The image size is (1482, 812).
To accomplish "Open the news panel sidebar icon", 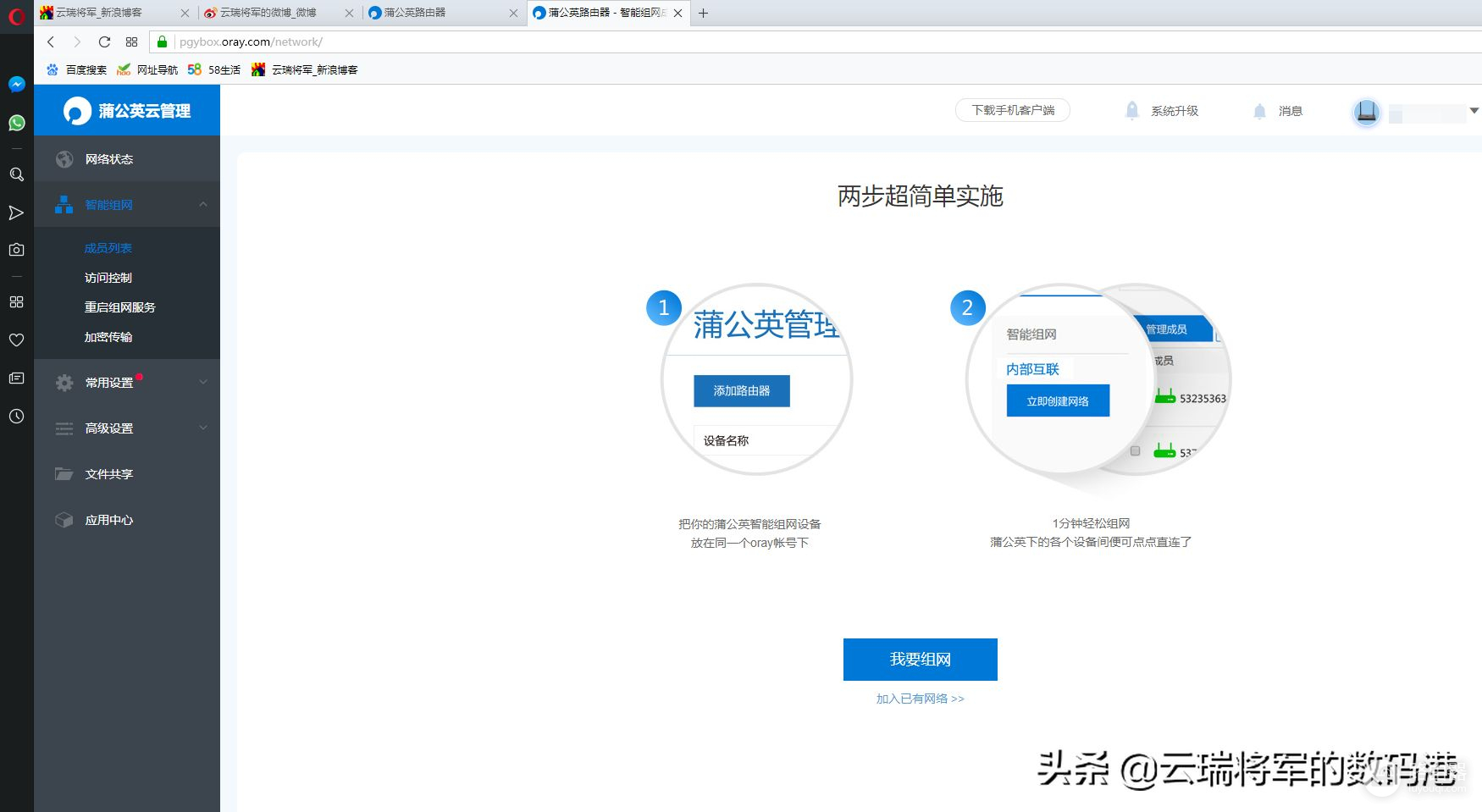I will pos(16,378).
